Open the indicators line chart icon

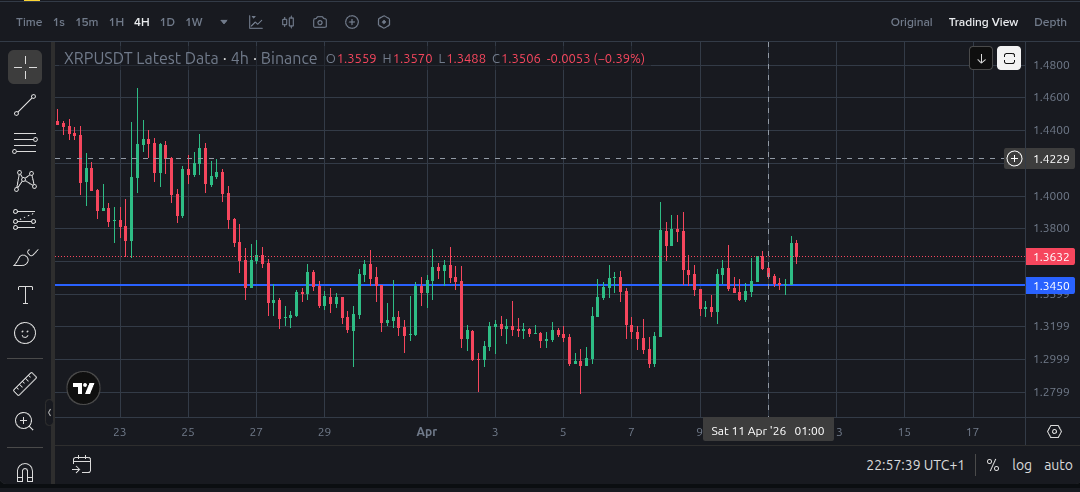click(x=256, y=22)
